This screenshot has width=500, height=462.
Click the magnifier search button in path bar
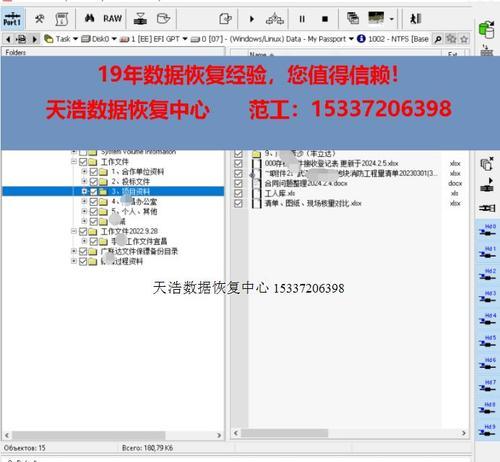point(438,39)
